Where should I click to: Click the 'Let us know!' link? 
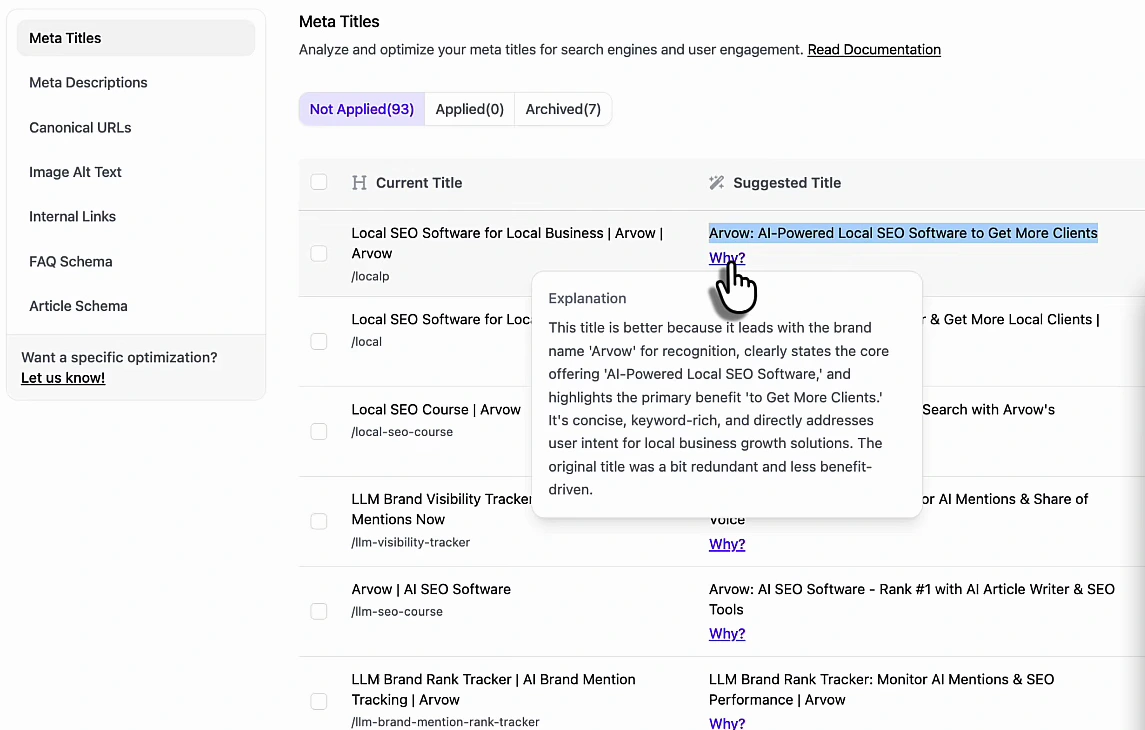(63, 378)
